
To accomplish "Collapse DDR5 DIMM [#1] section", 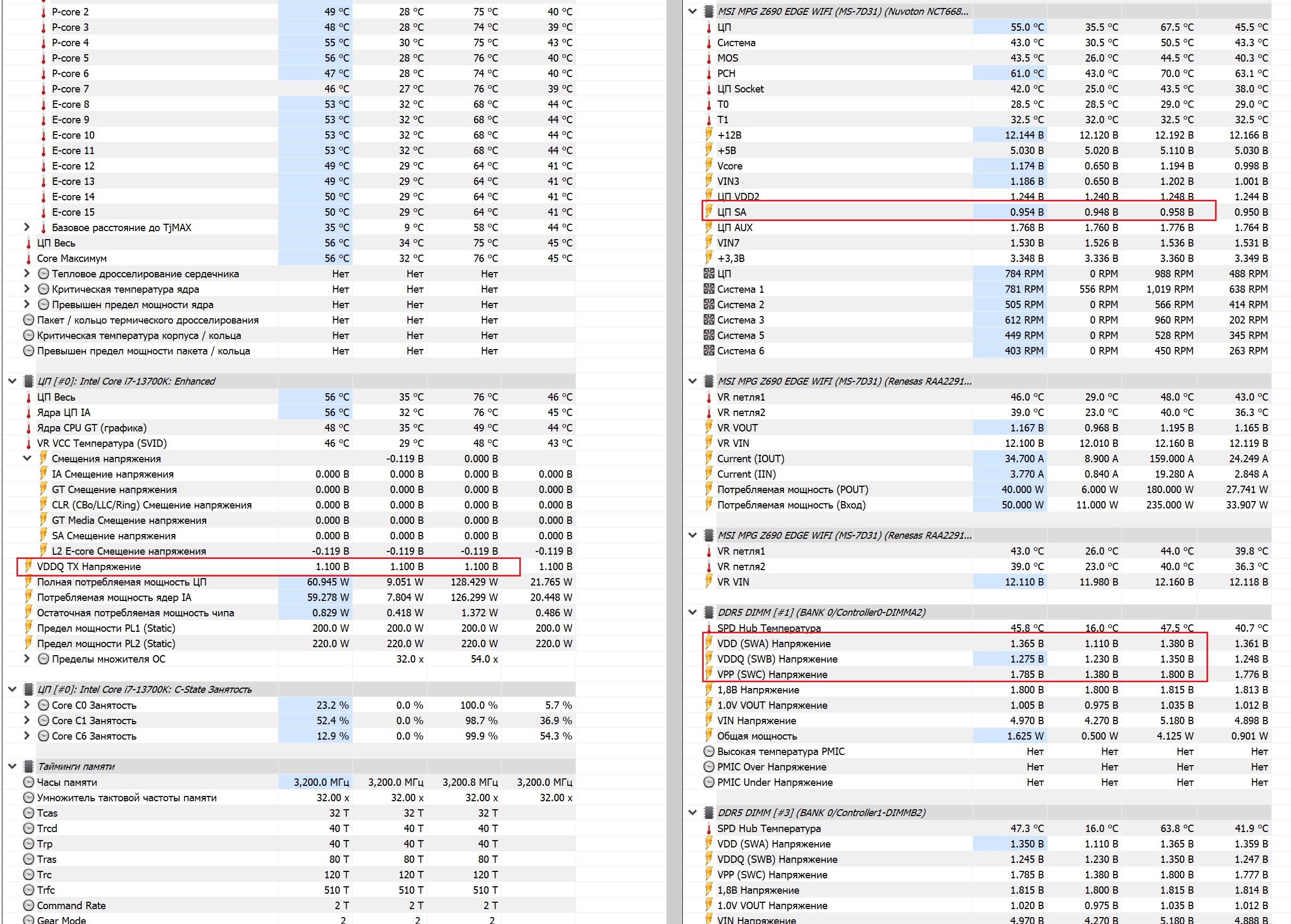I will (693, 612).
